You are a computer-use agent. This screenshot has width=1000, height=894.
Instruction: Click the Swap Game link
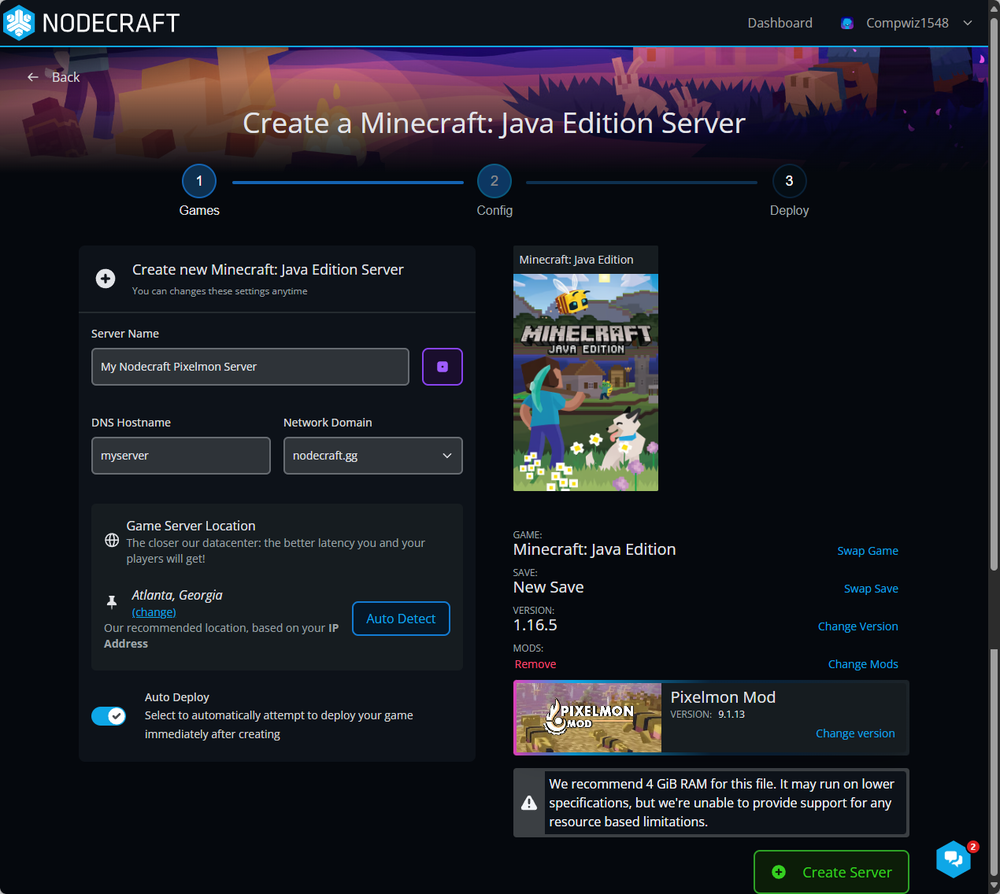[x=867, y=551]
